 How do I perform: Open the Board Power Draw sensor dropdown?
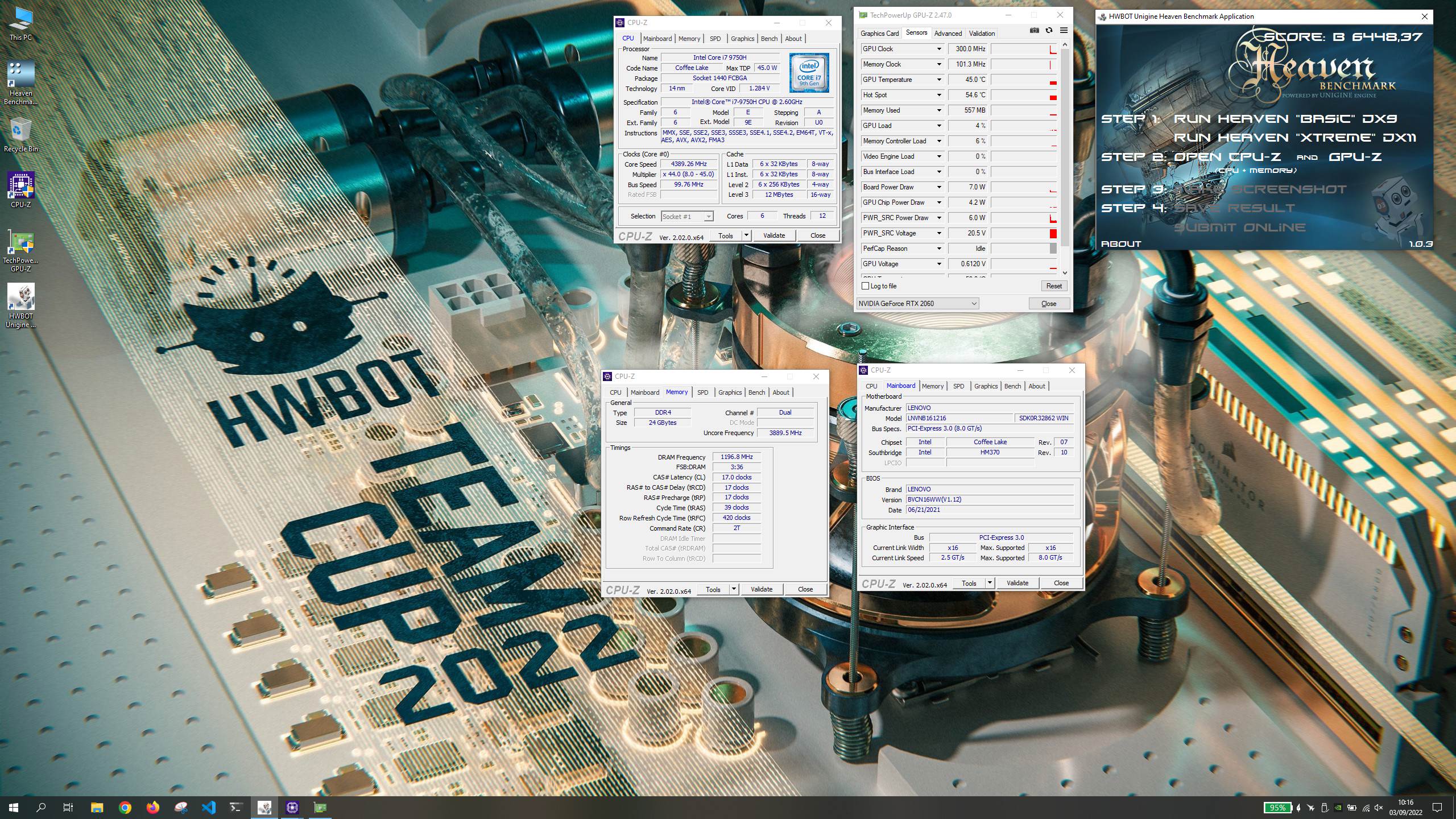939,187
